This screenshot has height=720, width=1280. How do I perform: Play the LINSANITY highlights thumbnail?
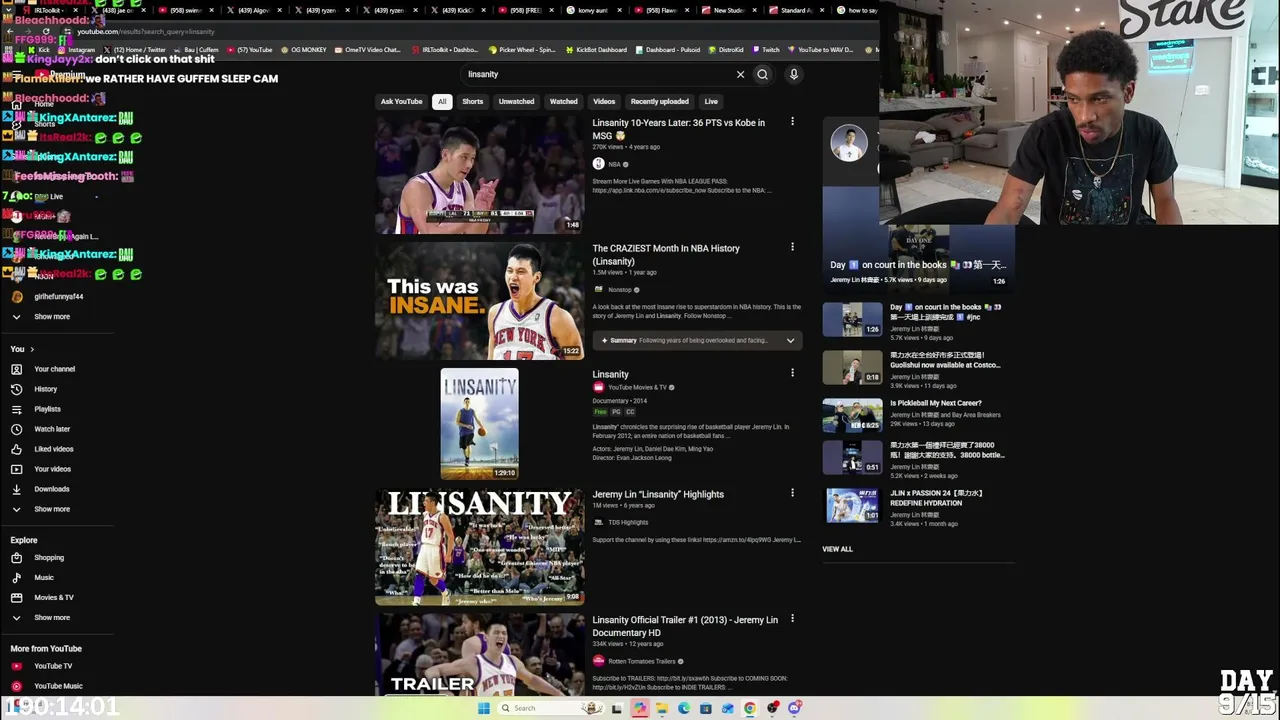(479, 547)
